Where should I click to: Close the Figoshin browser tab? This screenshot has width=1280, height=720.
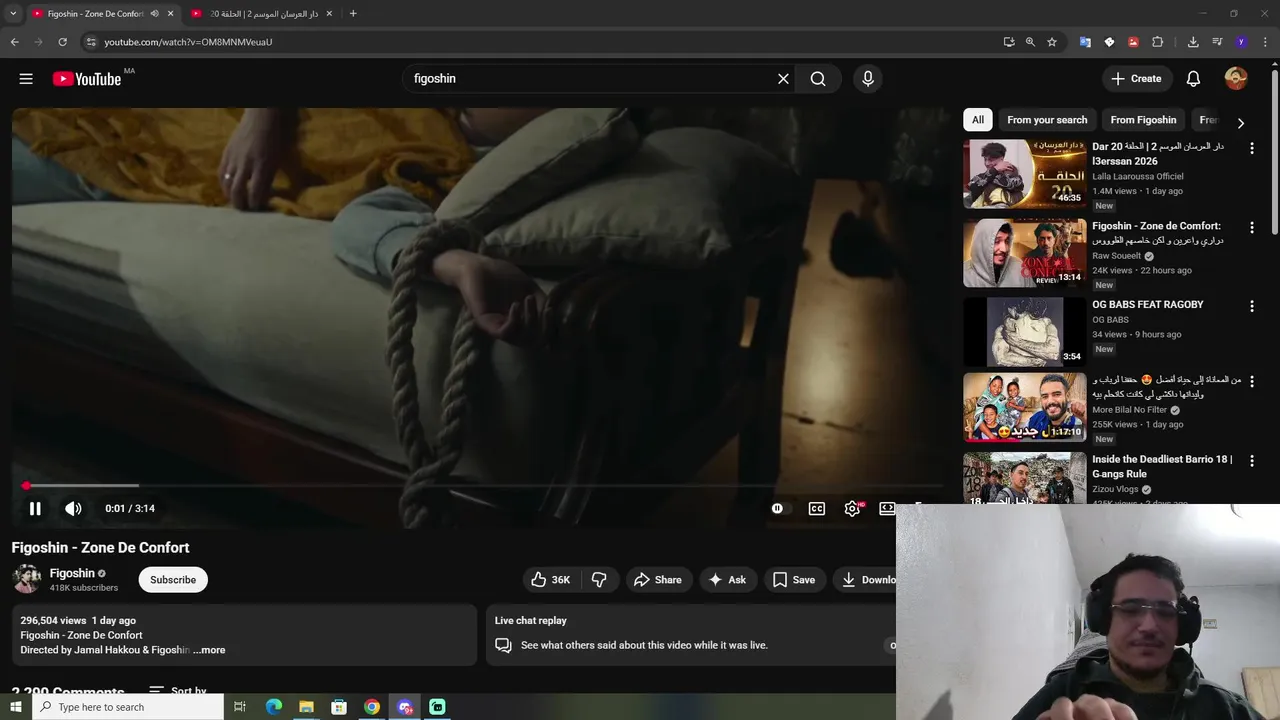pyautogui.click(x=170, y=14)
